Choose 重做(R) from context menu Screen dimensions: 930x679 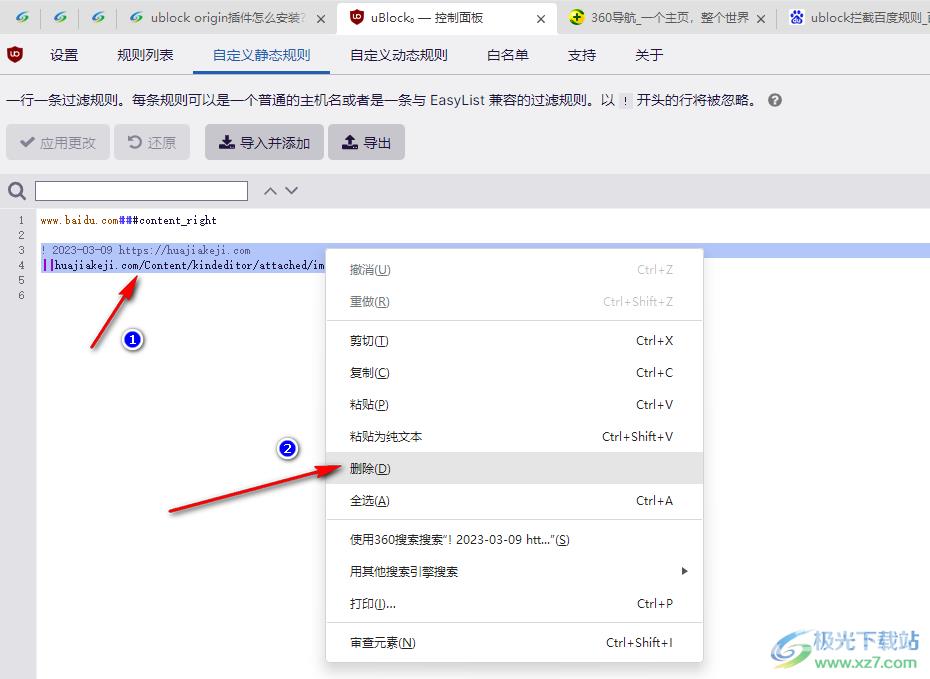pyautogui.click(x=514, y=302)
